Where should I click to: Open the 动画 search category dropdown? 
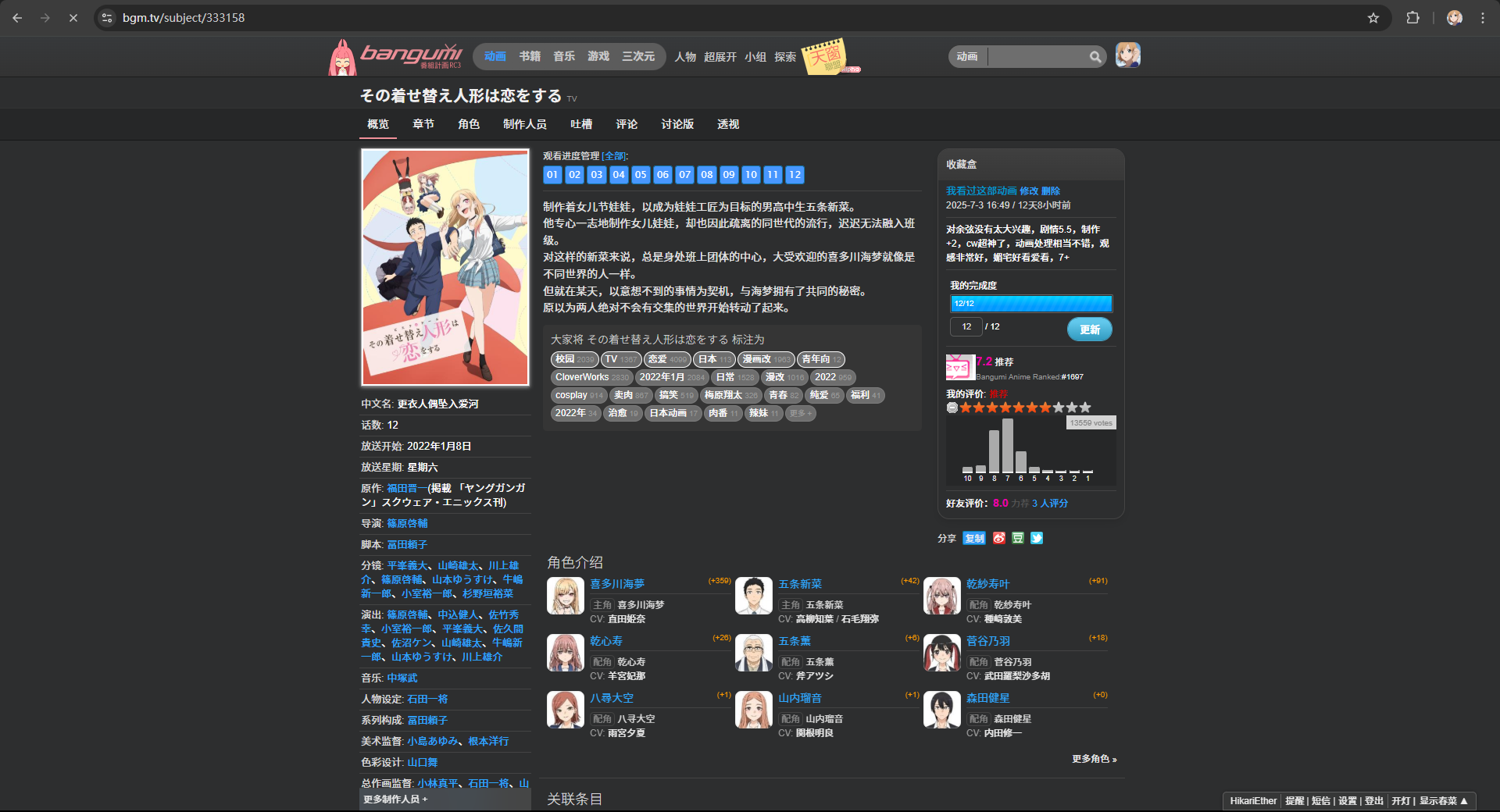(967, 56)
